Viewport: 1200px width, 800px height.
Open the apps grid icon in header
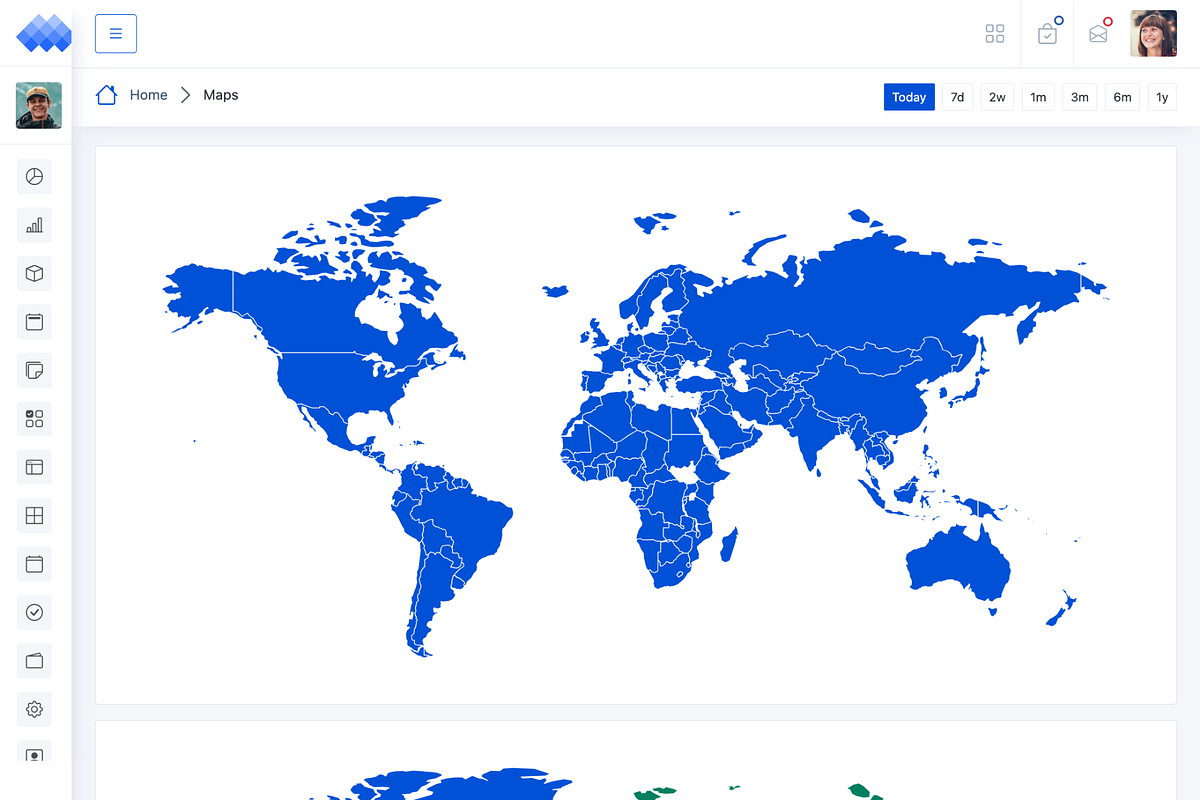click(x=995, y=34)
